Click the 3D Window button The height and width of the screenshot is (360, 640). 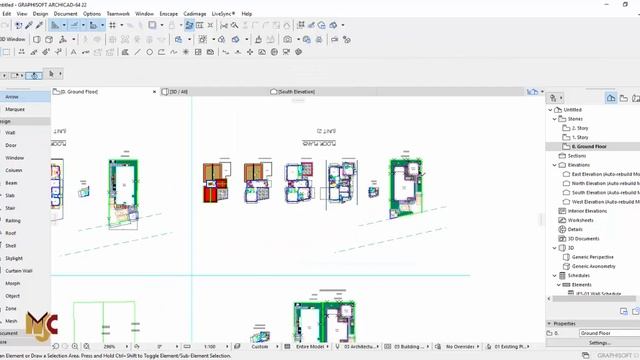(x=13, y=39)
